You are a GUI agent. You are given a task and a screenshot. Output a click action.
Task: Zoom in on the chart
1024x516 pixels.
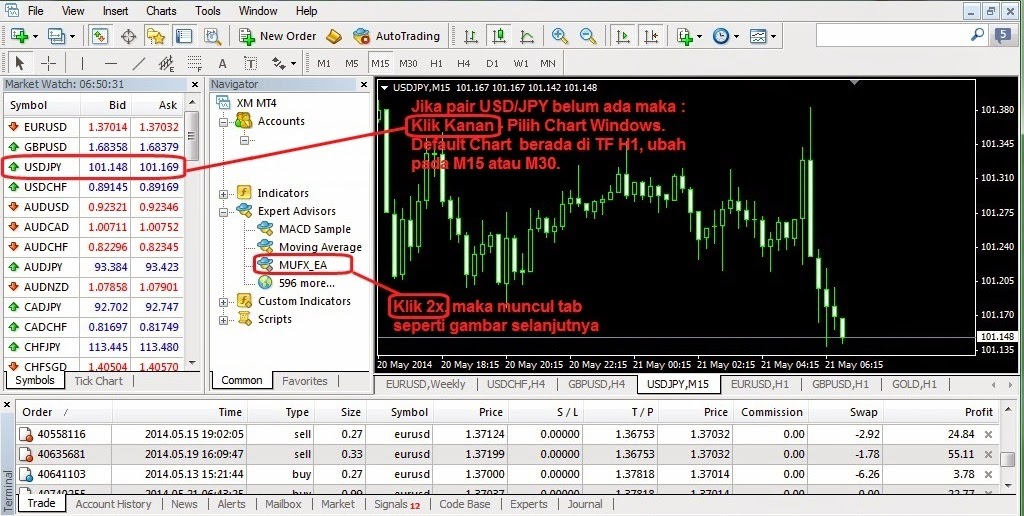[x=560, y=36]
